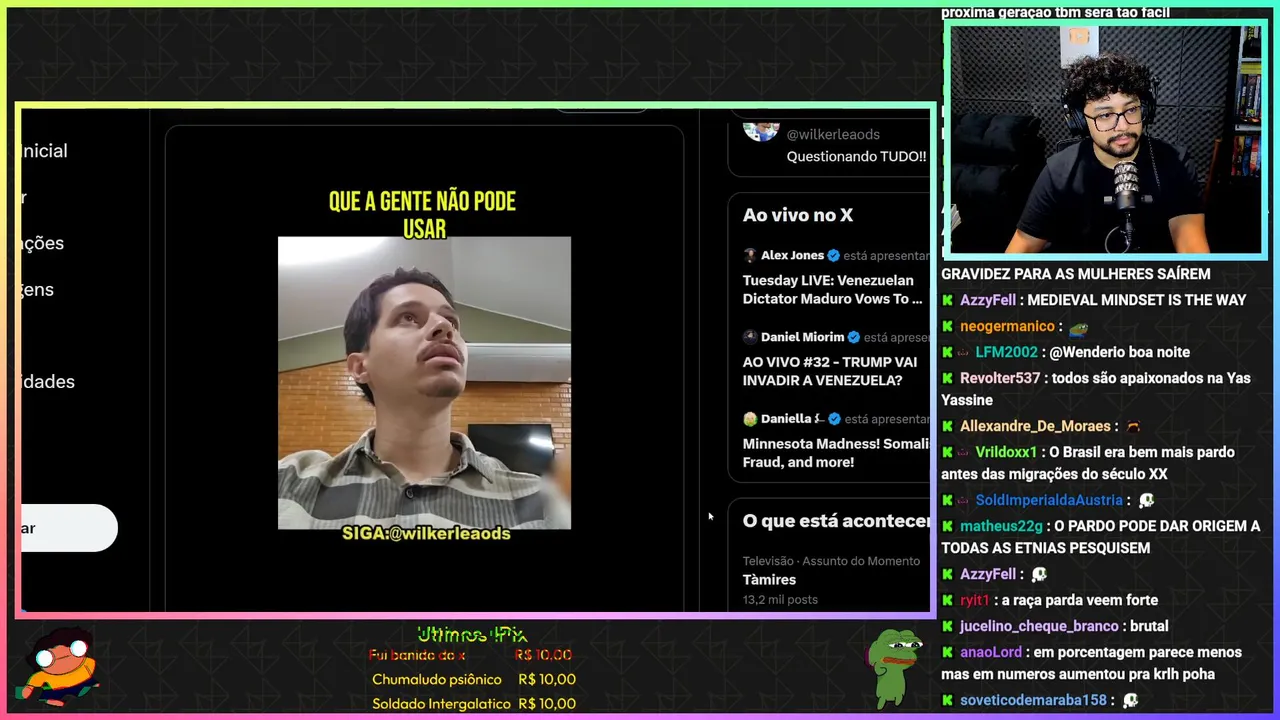Click the white post button in sidebar

(68, 528)
